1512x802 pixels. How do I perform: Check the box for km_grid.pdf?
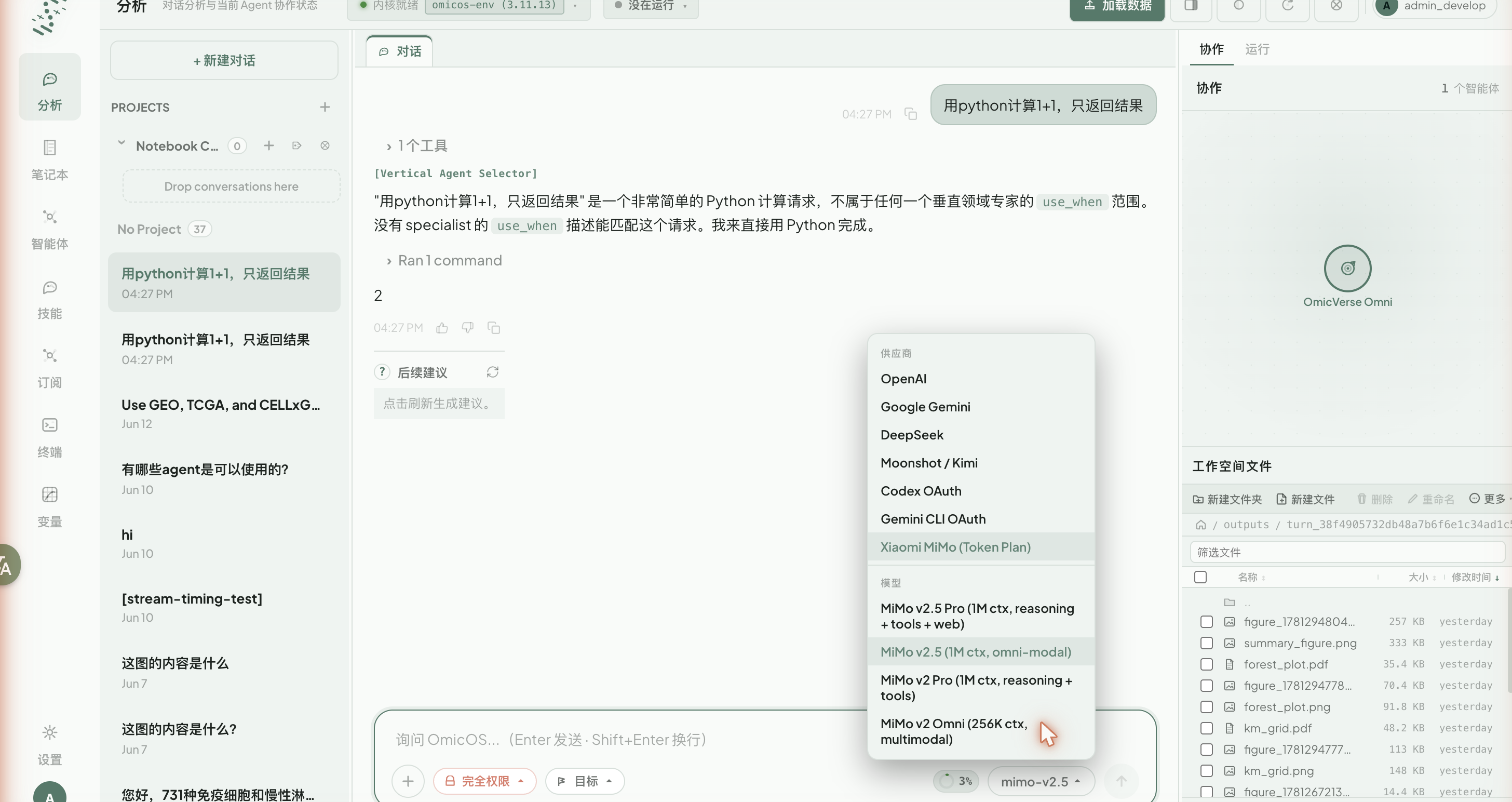click(x=1206, y=728)
